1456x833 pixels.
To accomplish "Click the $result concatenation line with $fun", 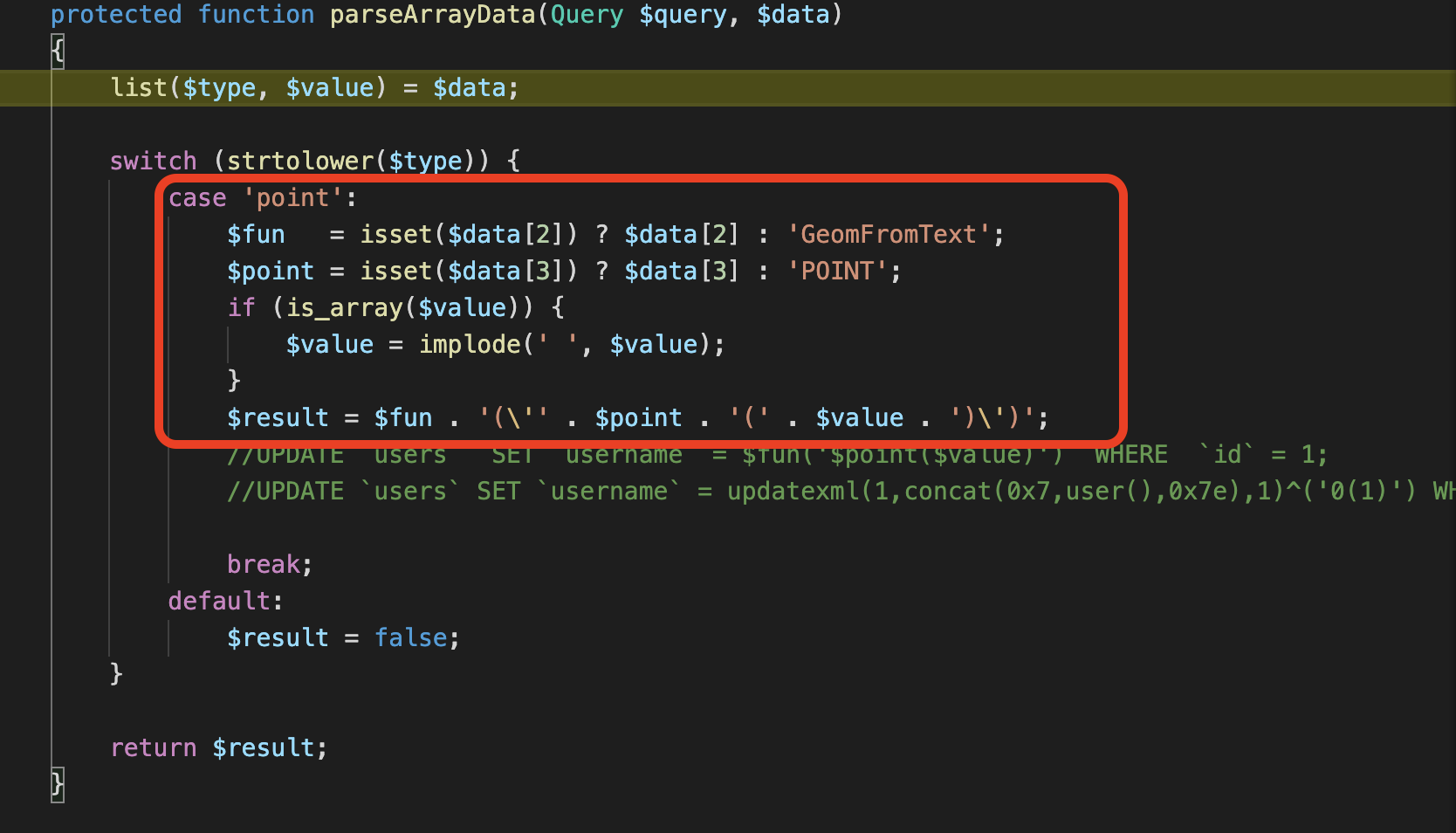I will tap(637, 417).
